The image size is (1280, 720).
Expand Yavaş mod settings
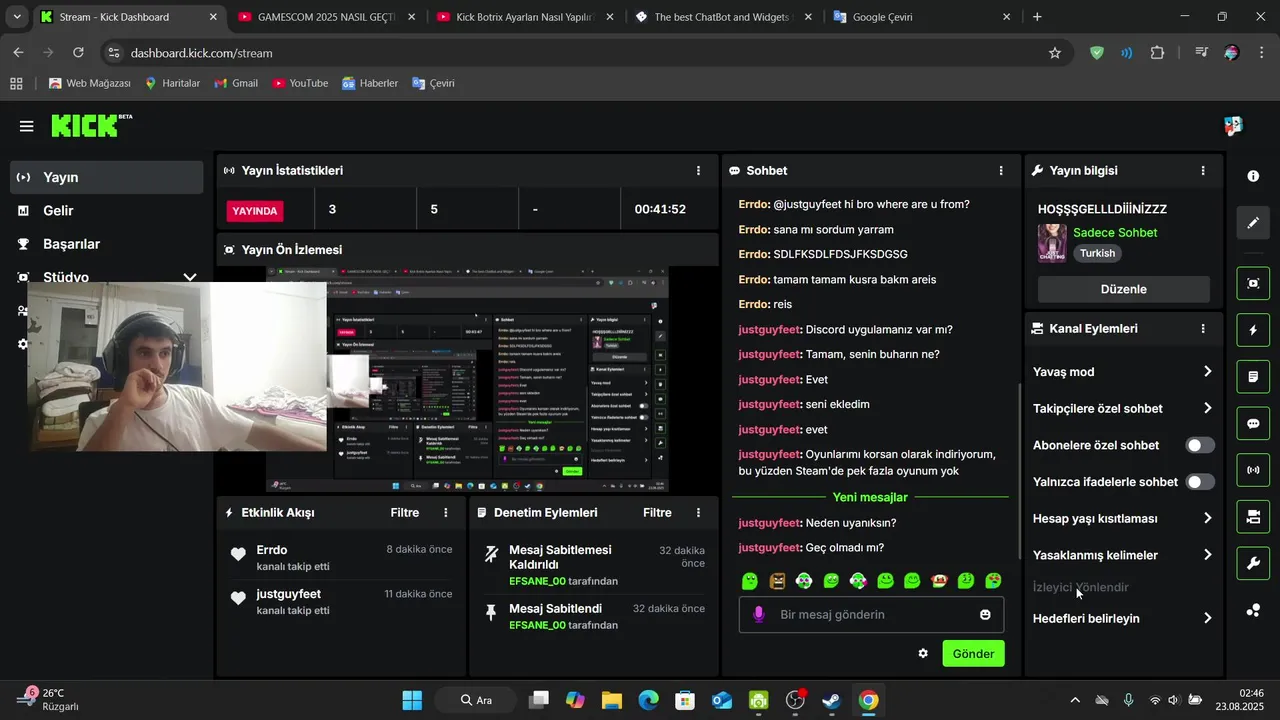click(1124, 372)
